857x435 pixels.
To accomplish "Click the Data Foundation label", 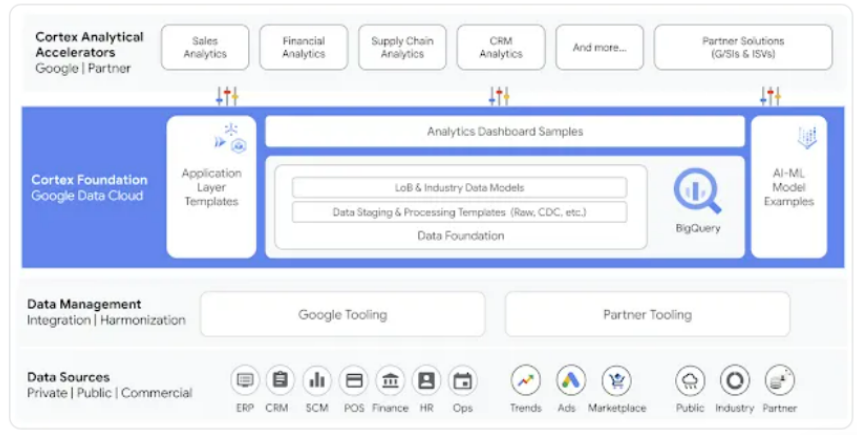I will pos(461,236).
